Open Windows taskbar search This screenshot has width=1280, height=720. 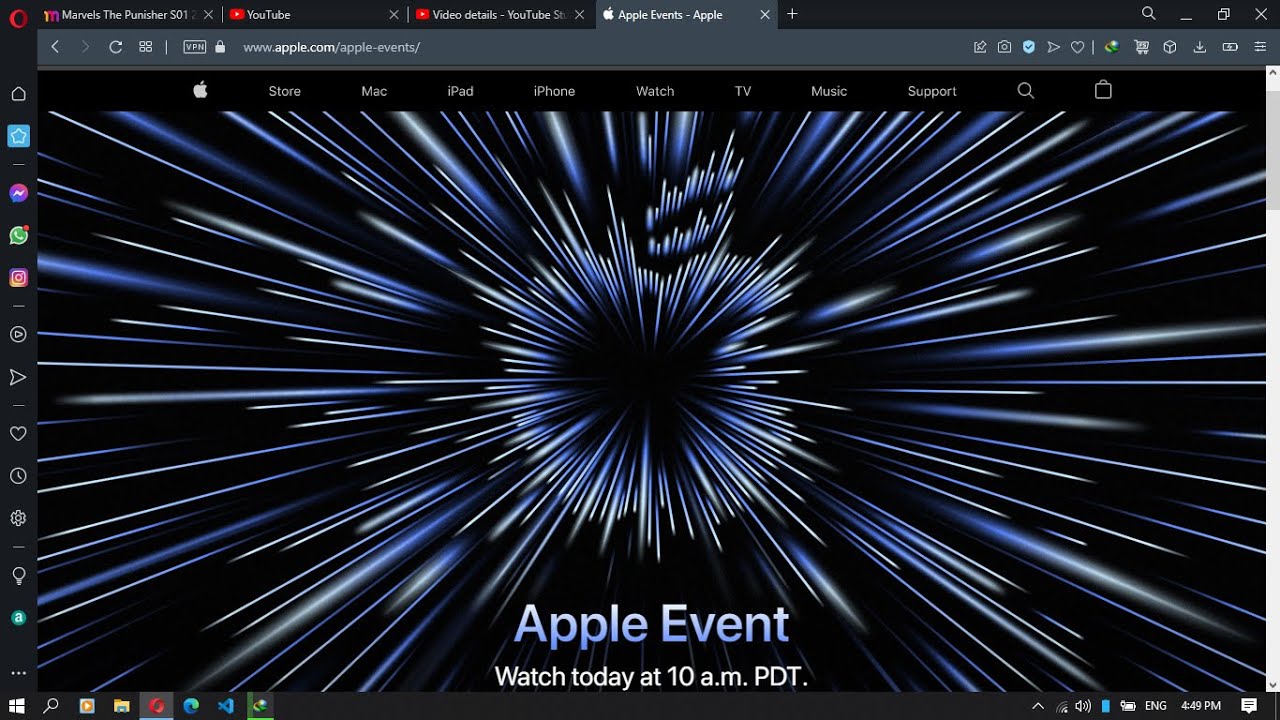coord(51,706)
